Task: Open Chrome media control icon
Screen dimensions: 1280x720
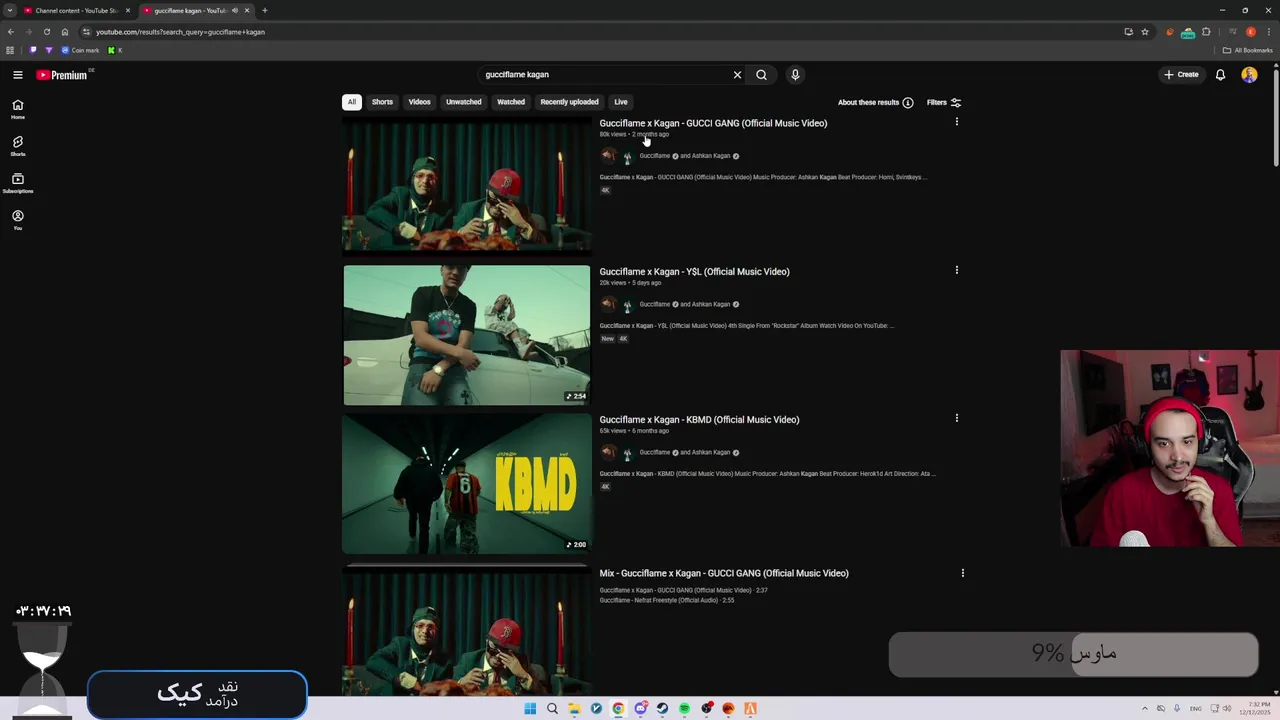Action: [1233, 32]
